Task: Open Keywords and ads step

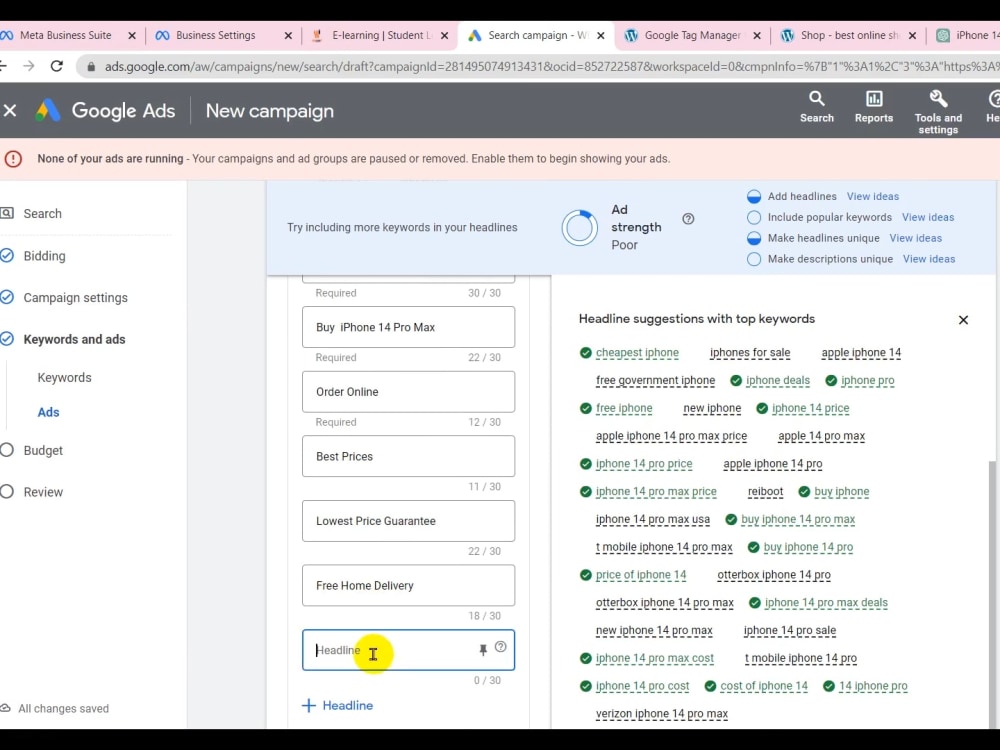Action: (x=74, y=339)
